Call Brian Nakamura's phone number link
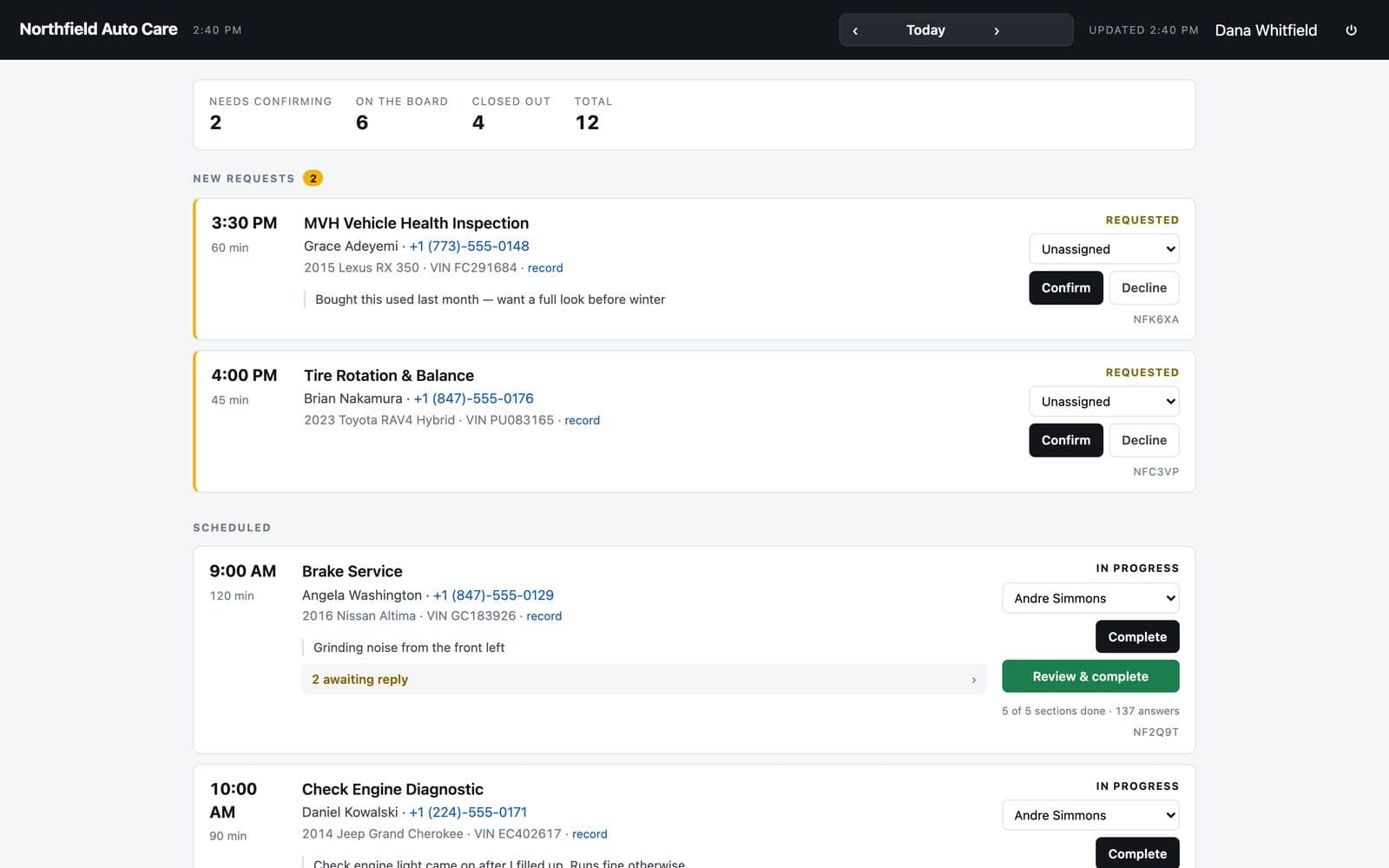The height and width of the screenshot is (868, 1389). coord(473,398)
